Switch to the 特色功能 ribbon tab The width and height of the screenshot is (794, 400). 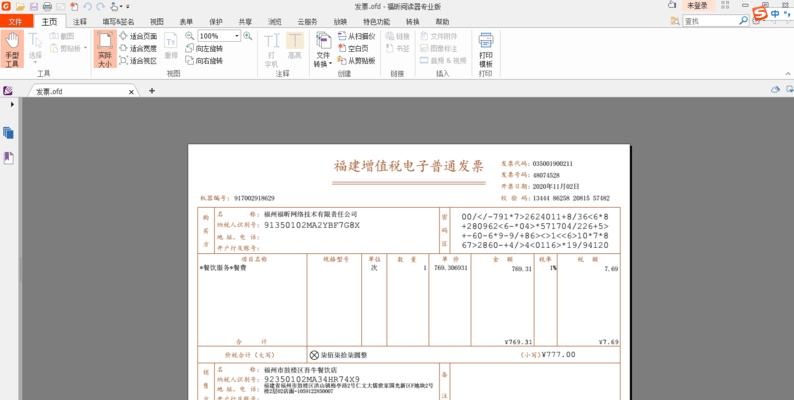(376, 22)
